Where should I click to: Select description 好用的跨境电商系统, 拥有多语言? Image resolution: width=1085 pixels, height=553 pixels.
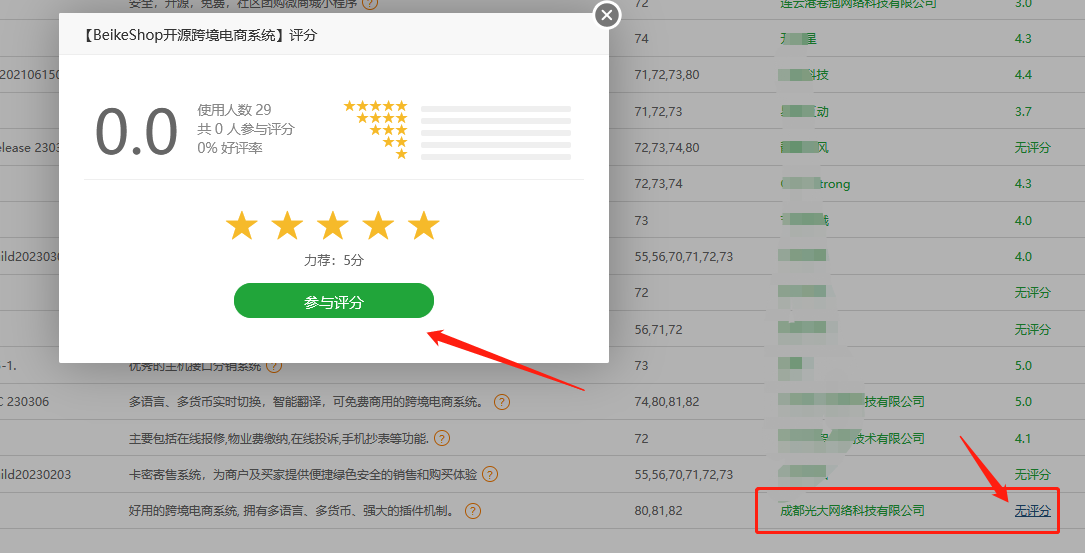coord(293,511)
